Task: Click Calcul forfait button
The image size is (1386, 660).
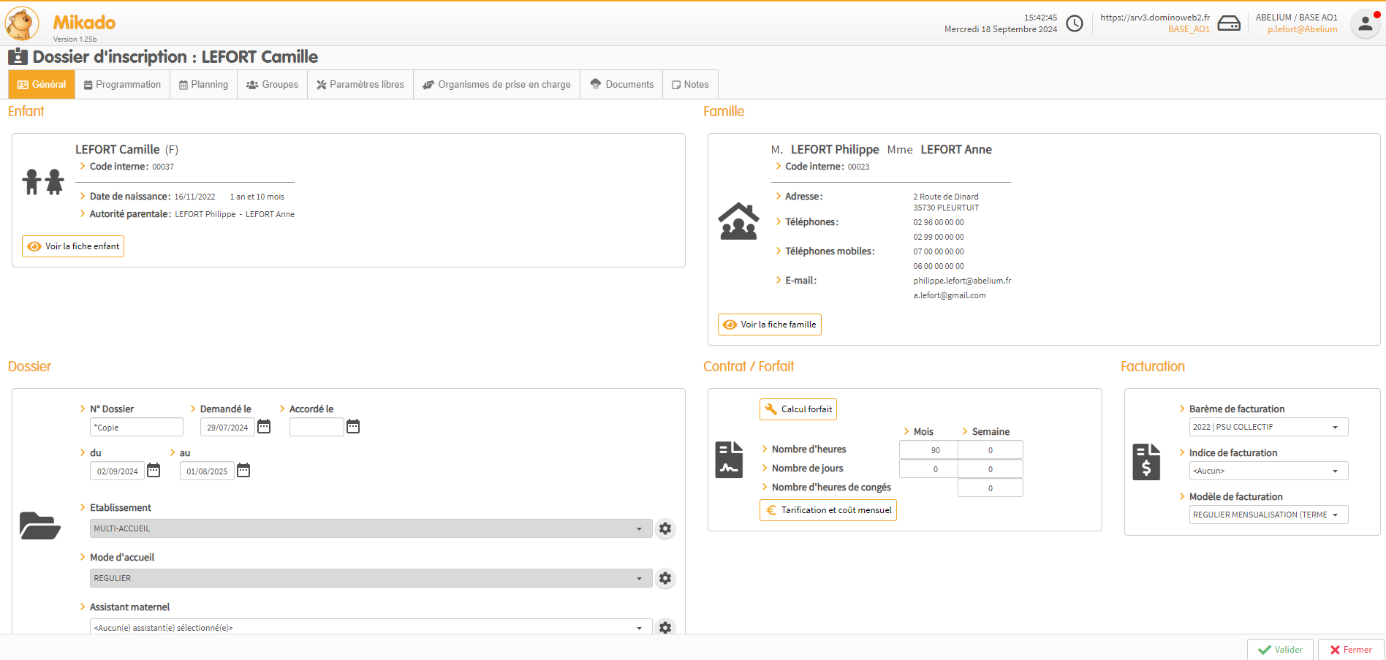Action: 798,409
